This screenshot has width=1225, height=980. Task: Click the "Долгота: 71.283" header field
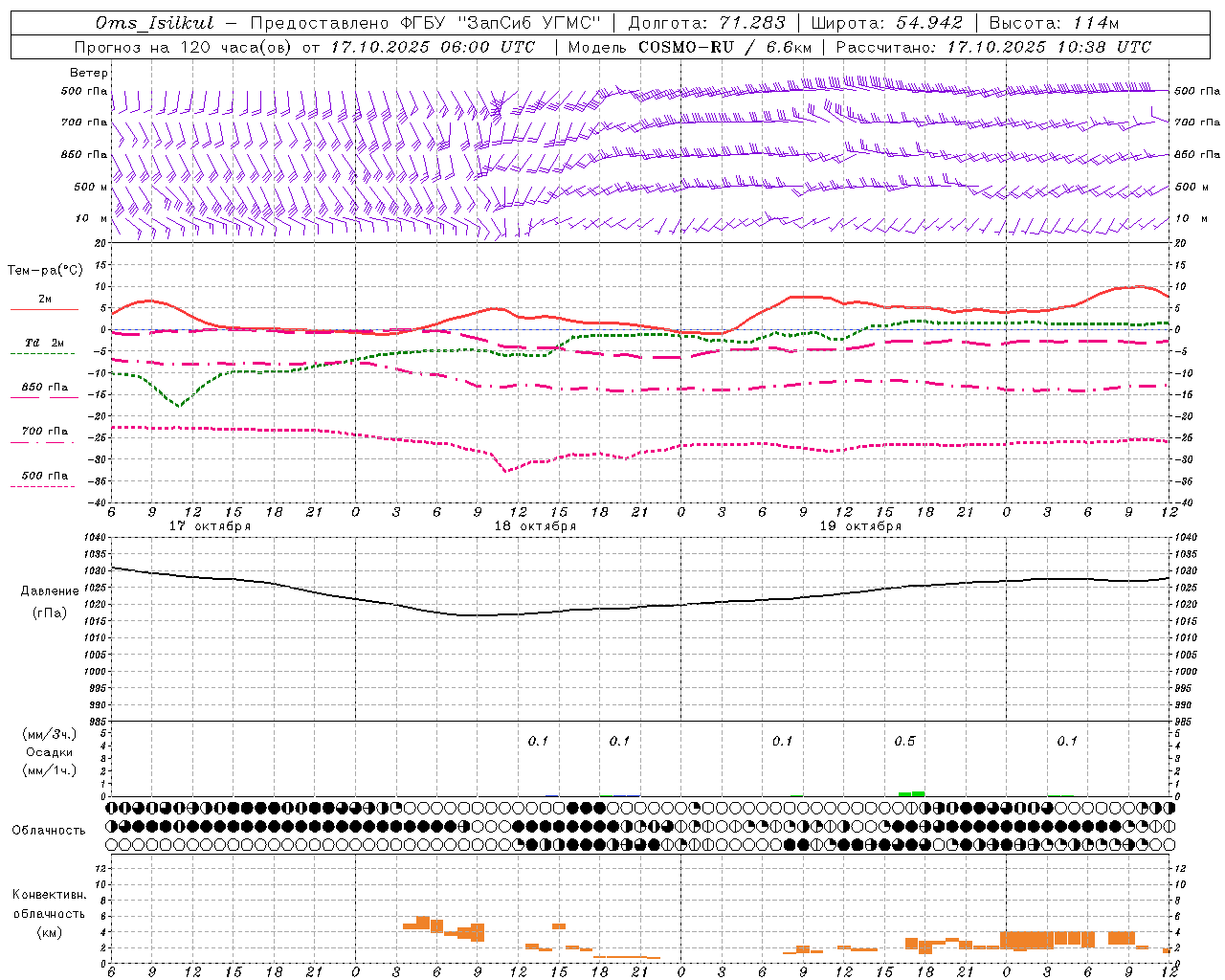706,23
